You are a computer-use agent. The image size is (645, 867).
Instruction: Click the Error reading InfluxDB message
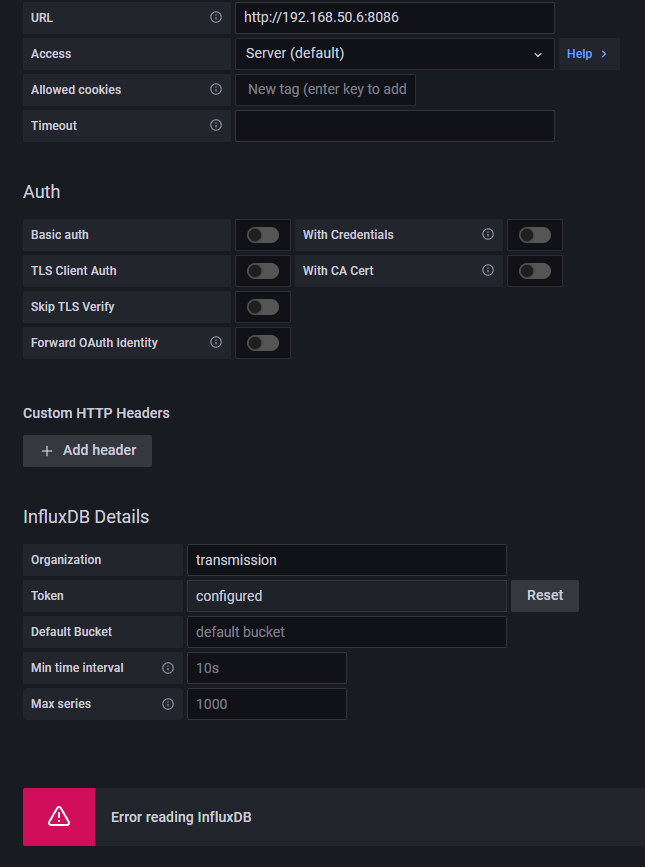point(181,817)
